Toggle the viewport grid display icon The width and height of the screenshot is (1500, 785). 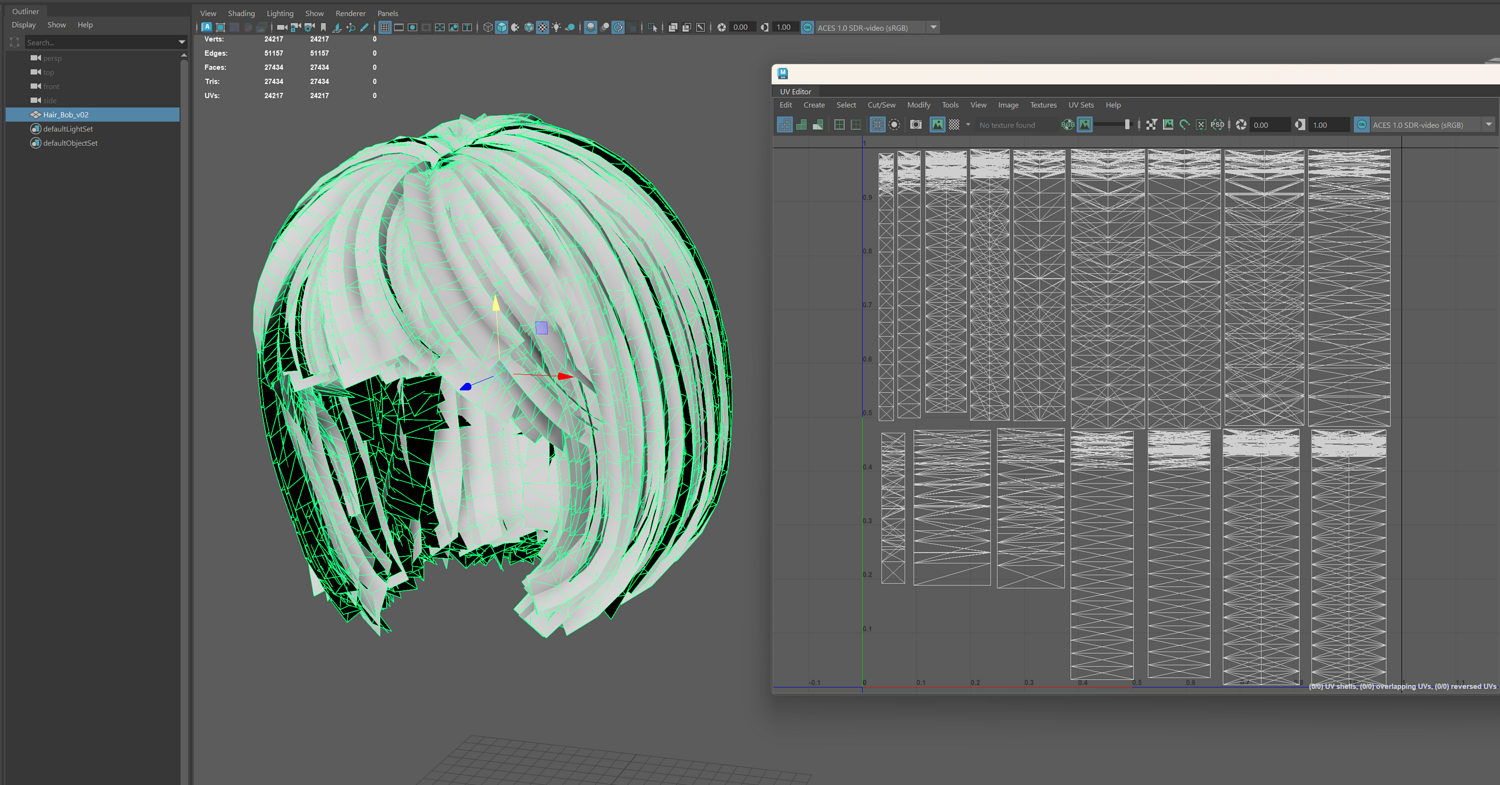pyautogui.click(x=384, y=28)
